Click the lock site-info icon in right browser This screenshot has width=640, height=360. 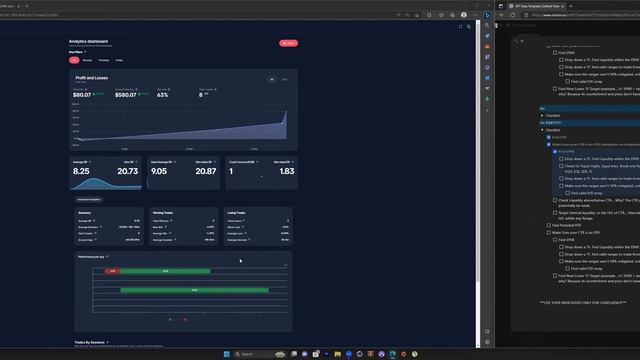click(x=526, y=15)
